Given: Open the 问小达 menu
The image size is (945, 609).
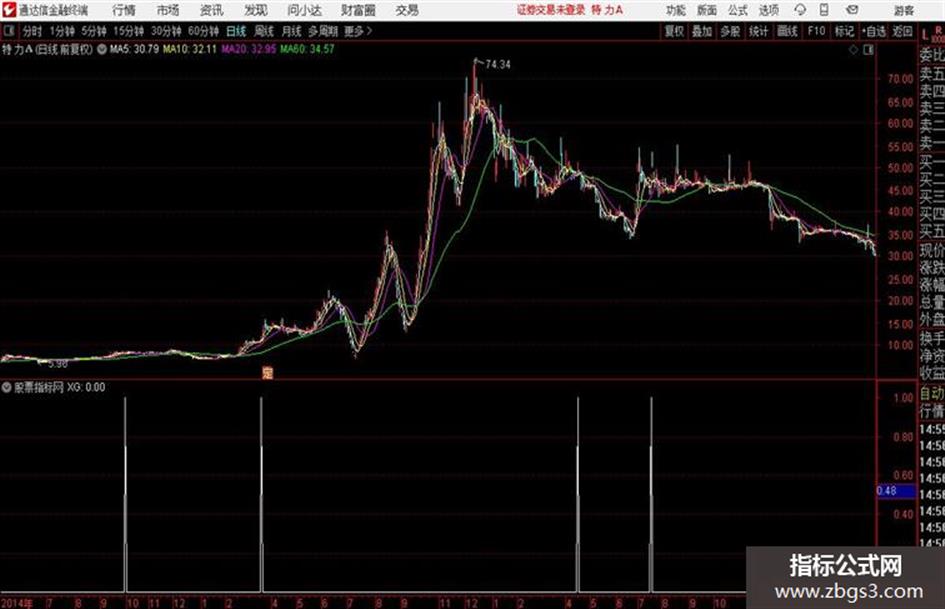Looking at the screenshot, I should click(x=304, y=10).
